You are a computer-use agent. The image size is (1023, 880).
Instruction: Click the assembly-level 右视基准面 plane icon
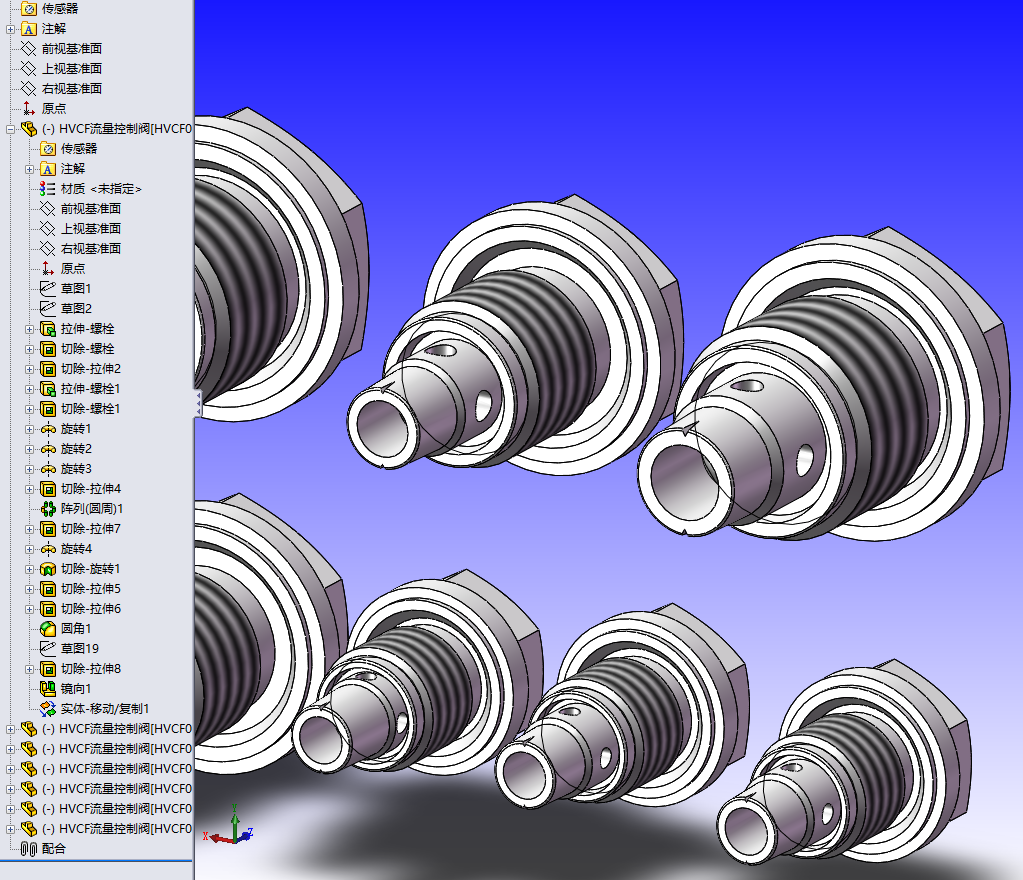29,88
